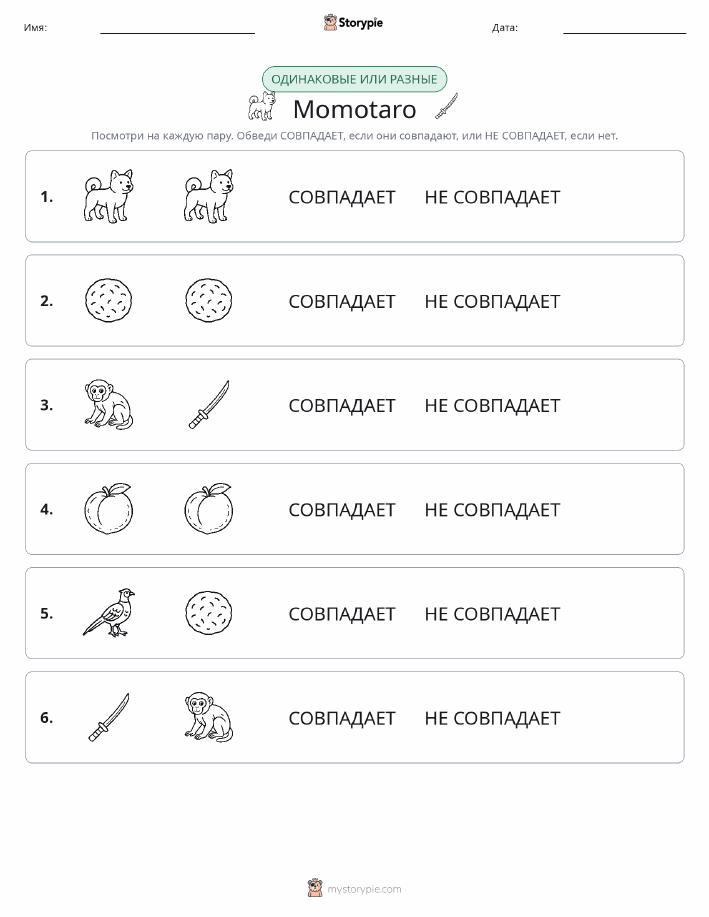Click the ОДИНАКОВЫЕ ИЛИ РАЗНЫЕ badge
This screenshot has width=709, height=917.
[354, 79]
